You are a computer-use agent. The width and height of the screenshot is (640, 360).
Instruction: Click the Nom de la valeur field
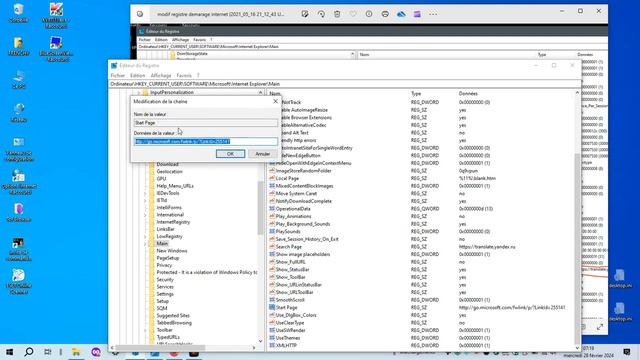(206, 122)
